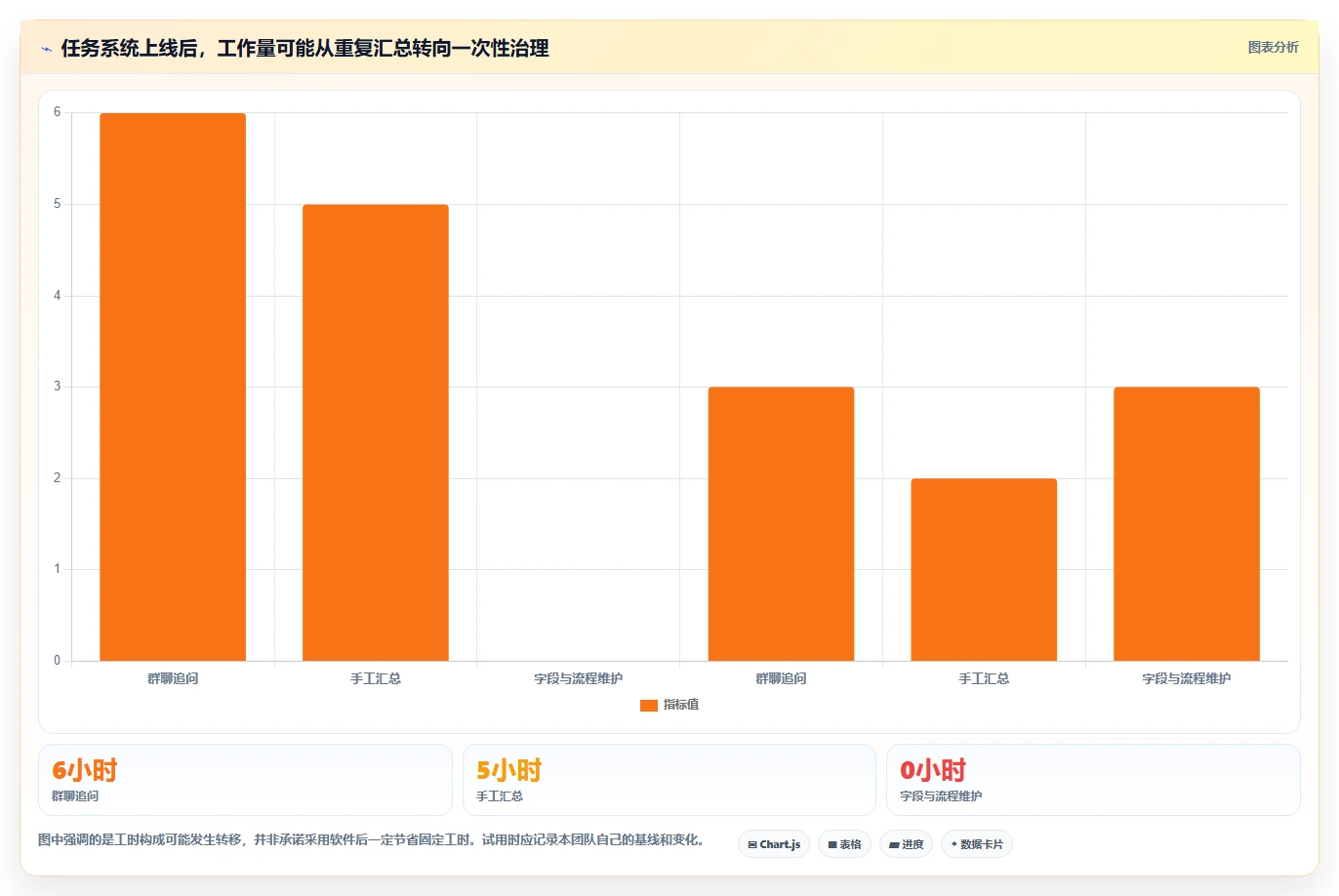Click the card title 任务系统上线后，工作量可能从重复汇总转向一次性治理
The height and width of the screenshot is (896, 1339).
304,48
